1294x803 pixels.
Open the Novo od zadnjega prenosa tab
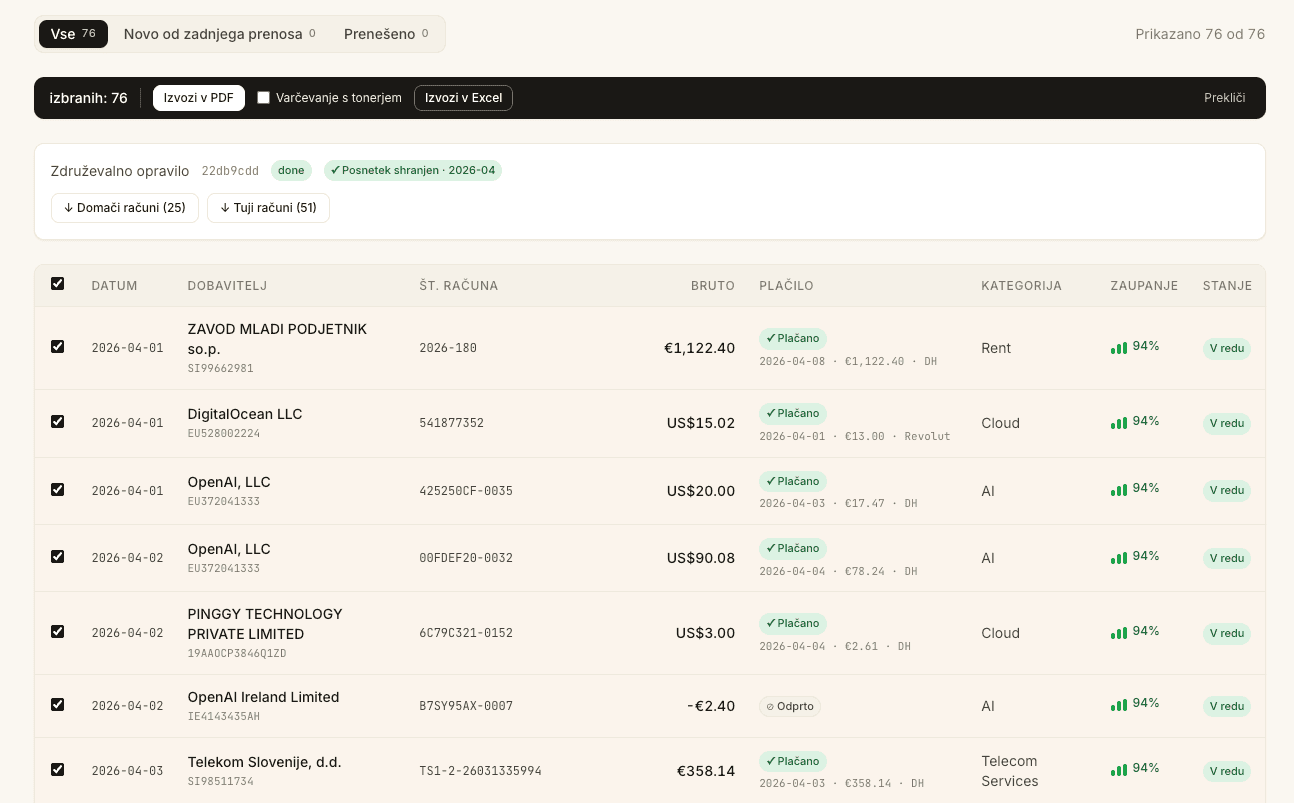tap(220, 34)
